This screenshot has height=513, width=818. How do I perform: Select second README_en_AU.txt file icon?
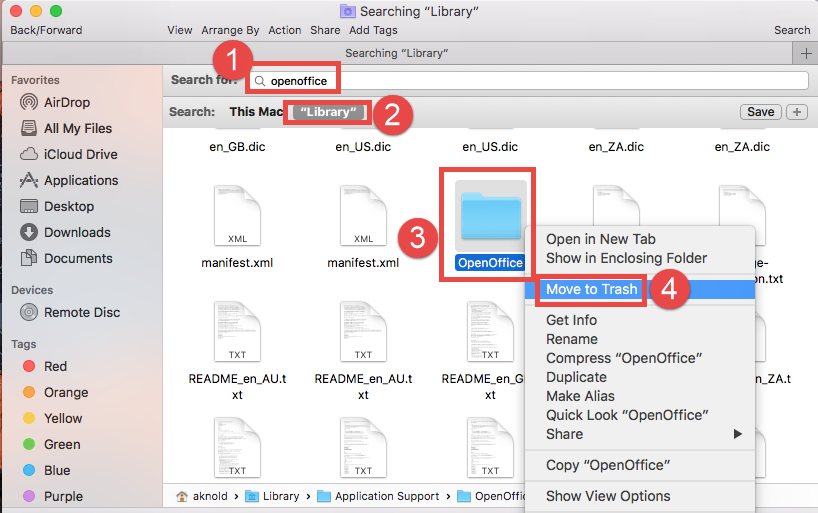(x=364, y=331)
